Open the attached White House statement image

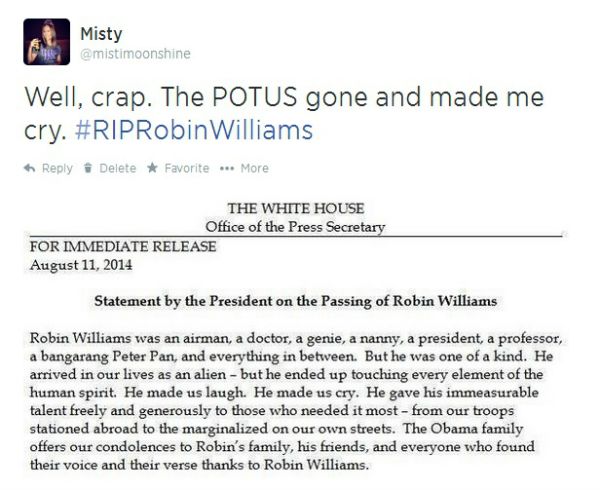point(296,337)
